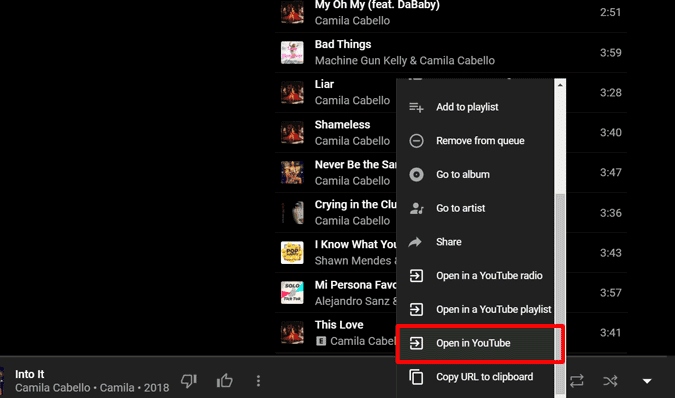This screenshot has height=398, width=675.
Task: Click the context menu scrollbar thumb
Action: [x=560, y=293]
